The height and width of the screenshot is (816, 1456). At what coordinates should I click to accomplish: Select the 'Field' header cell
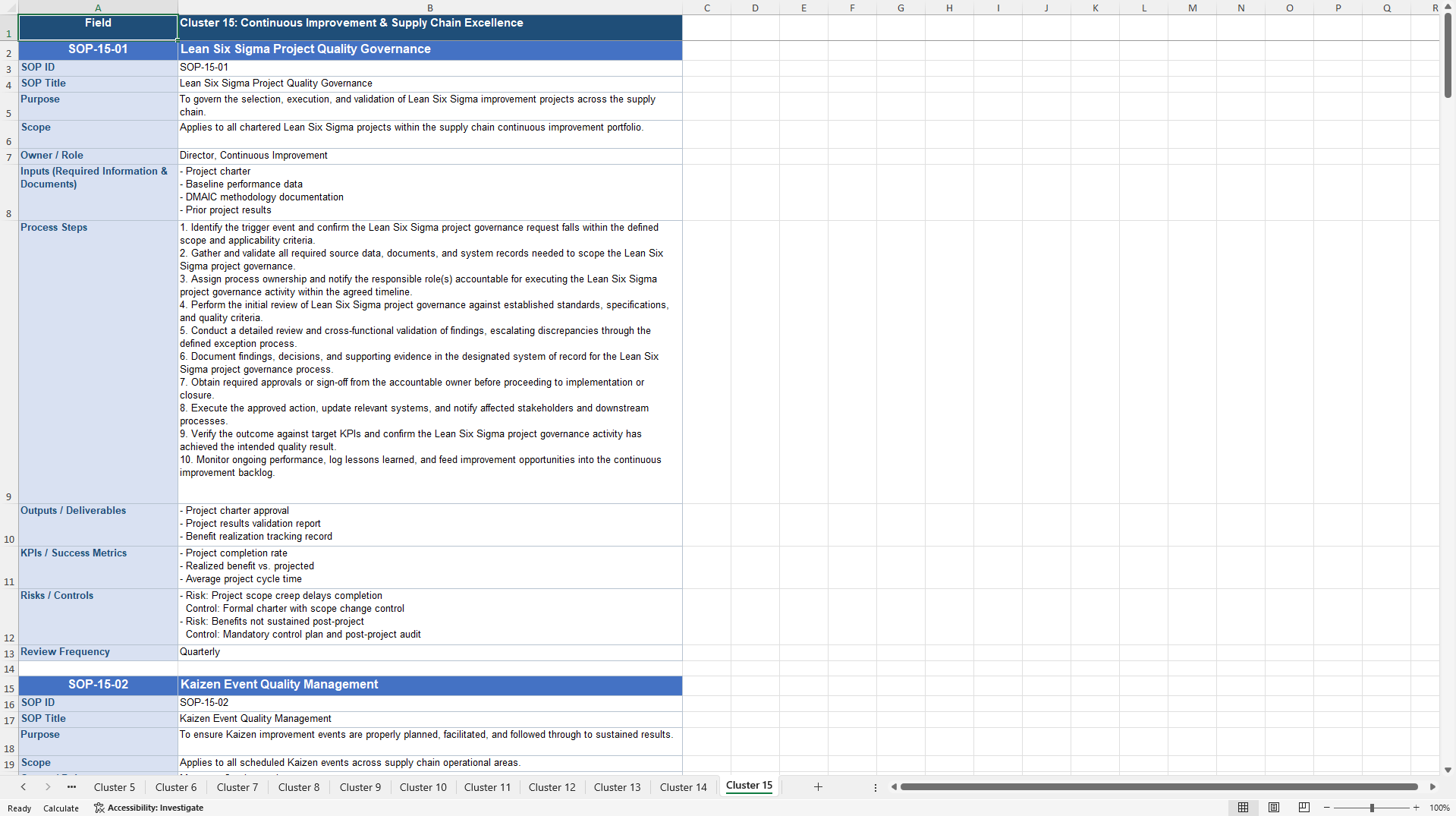98,27
